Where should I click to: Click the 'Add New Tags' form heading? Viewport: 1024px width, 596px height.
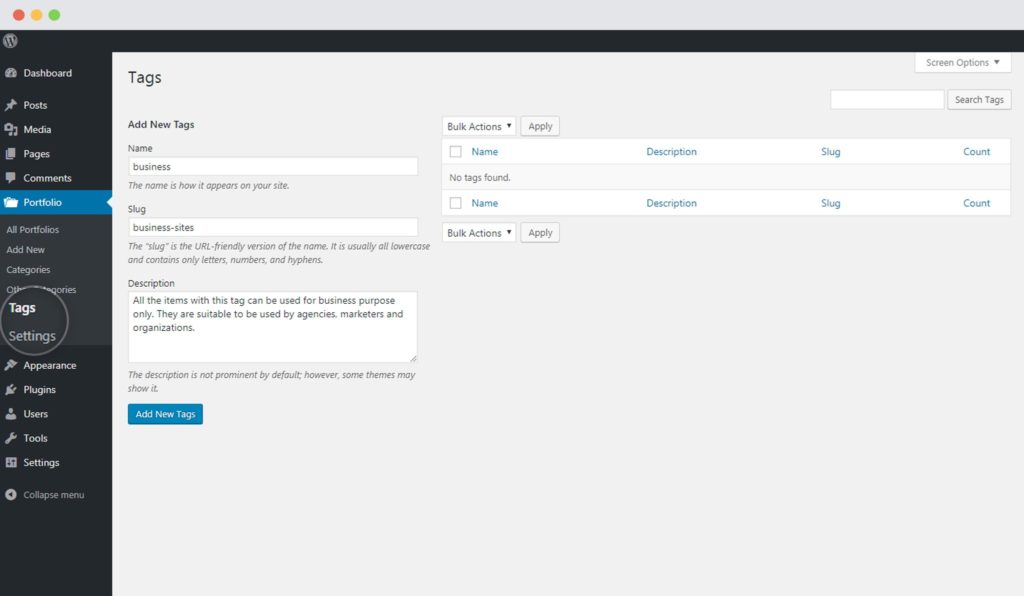[161, 124]
